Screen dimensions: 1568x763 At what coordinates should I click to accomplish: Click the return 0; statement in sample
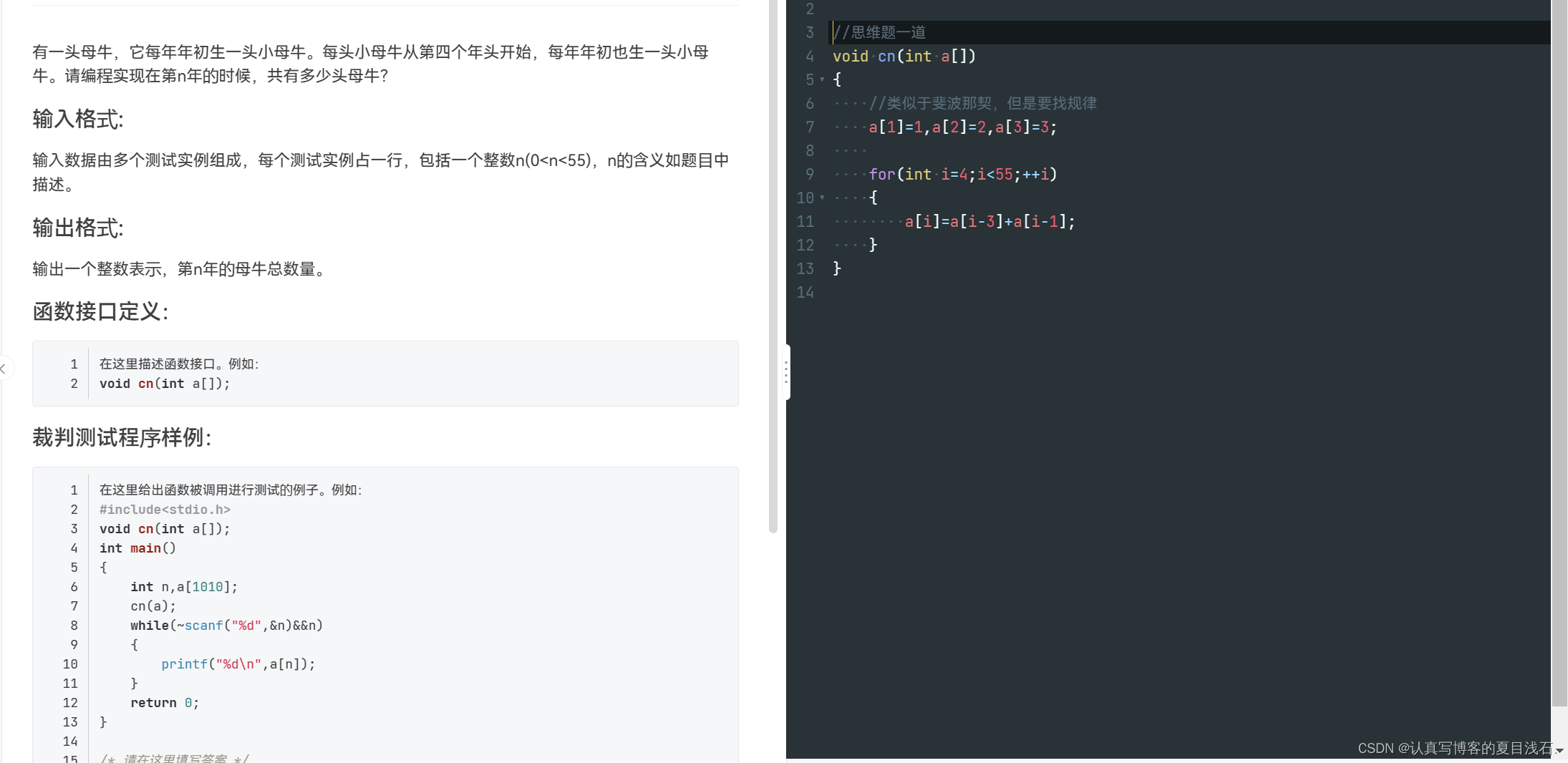[x=164, y=702]
